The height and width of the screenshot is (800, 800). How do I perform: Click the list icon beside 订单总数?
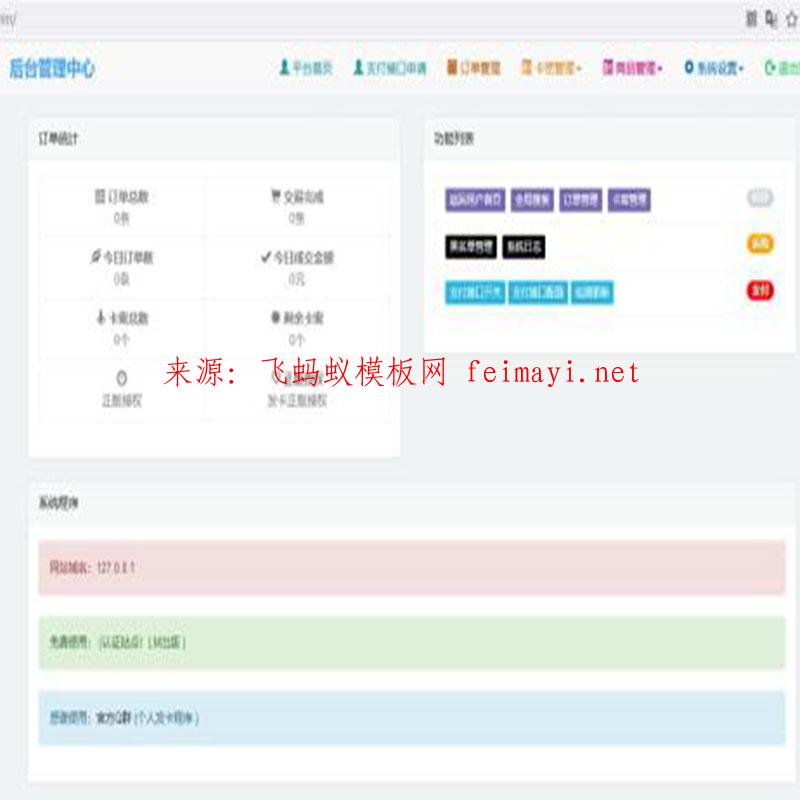click(98, 198)
